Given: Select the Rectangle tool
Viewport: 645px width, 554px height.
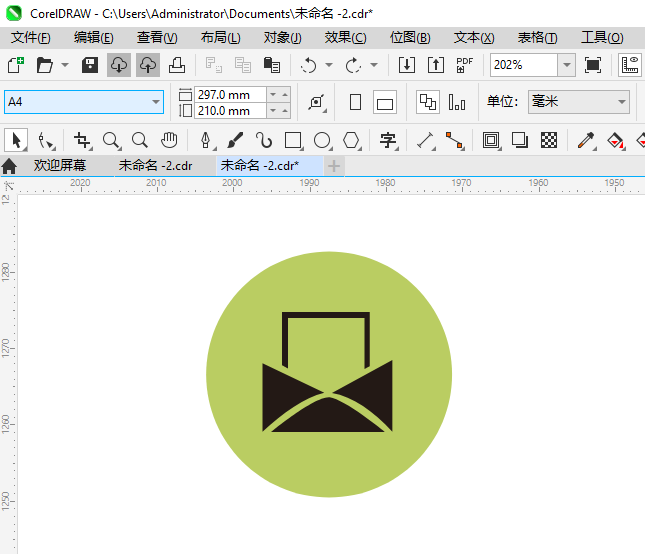Looking at the screenshot, I should 293,141.
